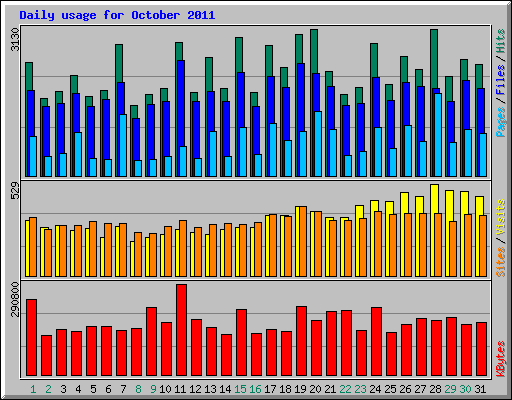The height and width of the screenshot is (400, 512).
Task: Click the cyan pages bar for day 28
Action: [x=438, y=135]
